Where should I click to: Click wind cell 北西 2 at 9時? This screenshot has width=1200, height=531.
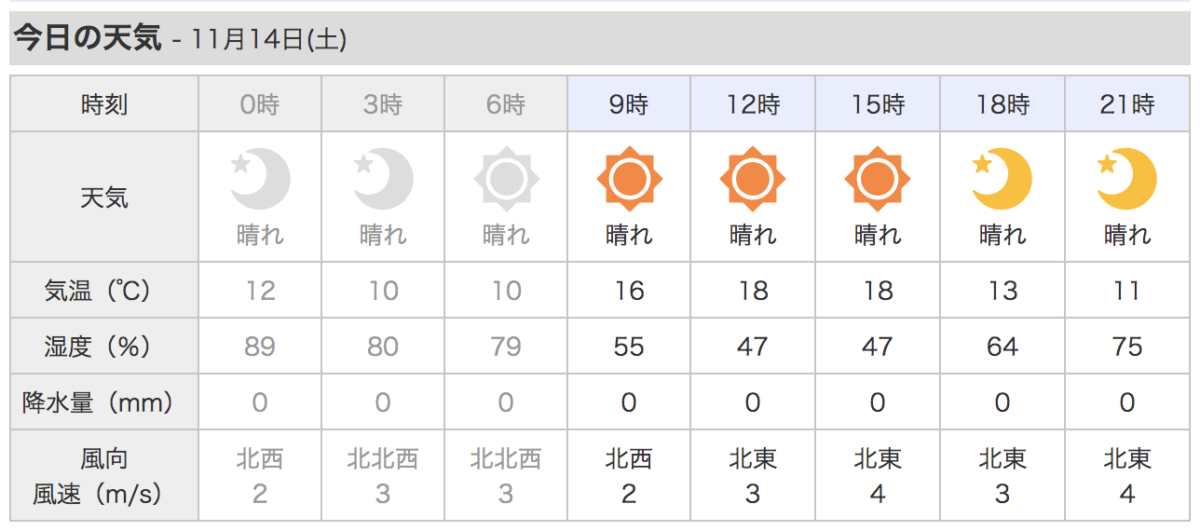tap(630, 476)
